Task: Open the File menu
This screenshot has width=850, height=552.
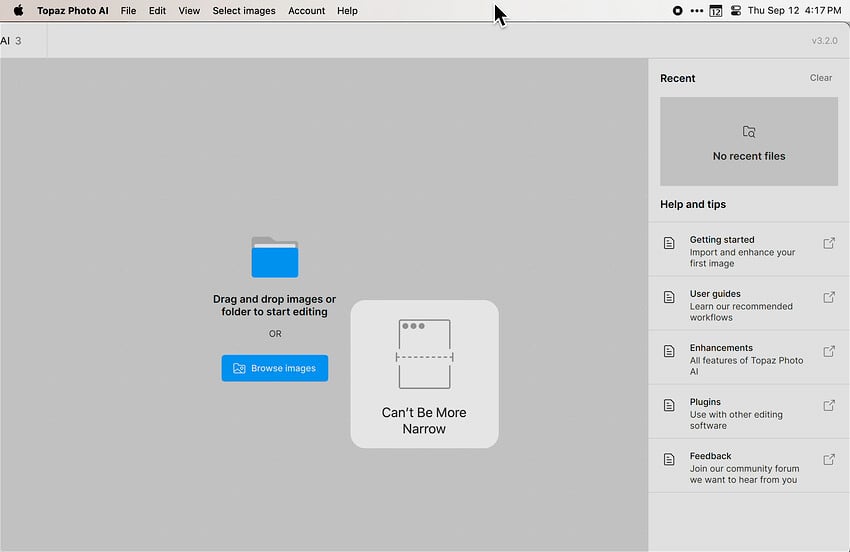Action: (128, 11)
